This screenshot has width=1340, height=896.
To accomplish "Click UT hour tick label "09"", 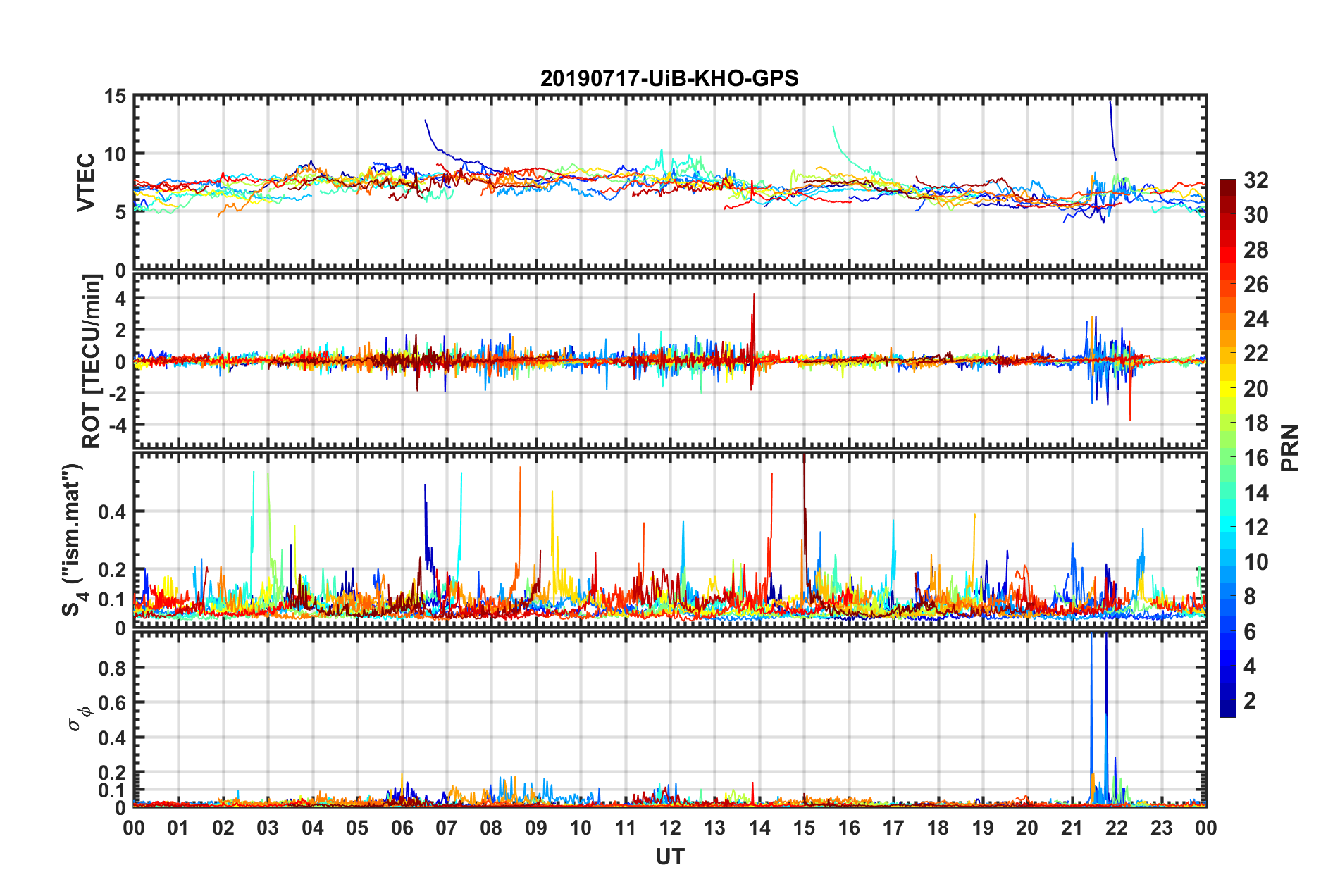I will 536,828.
